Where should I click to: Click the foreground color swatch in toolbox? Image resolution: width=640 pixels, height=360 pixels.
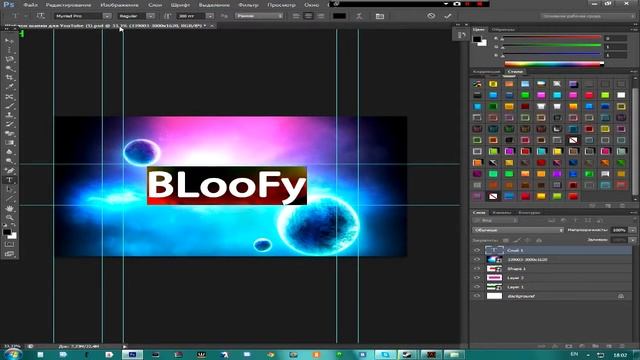[7, 232]
